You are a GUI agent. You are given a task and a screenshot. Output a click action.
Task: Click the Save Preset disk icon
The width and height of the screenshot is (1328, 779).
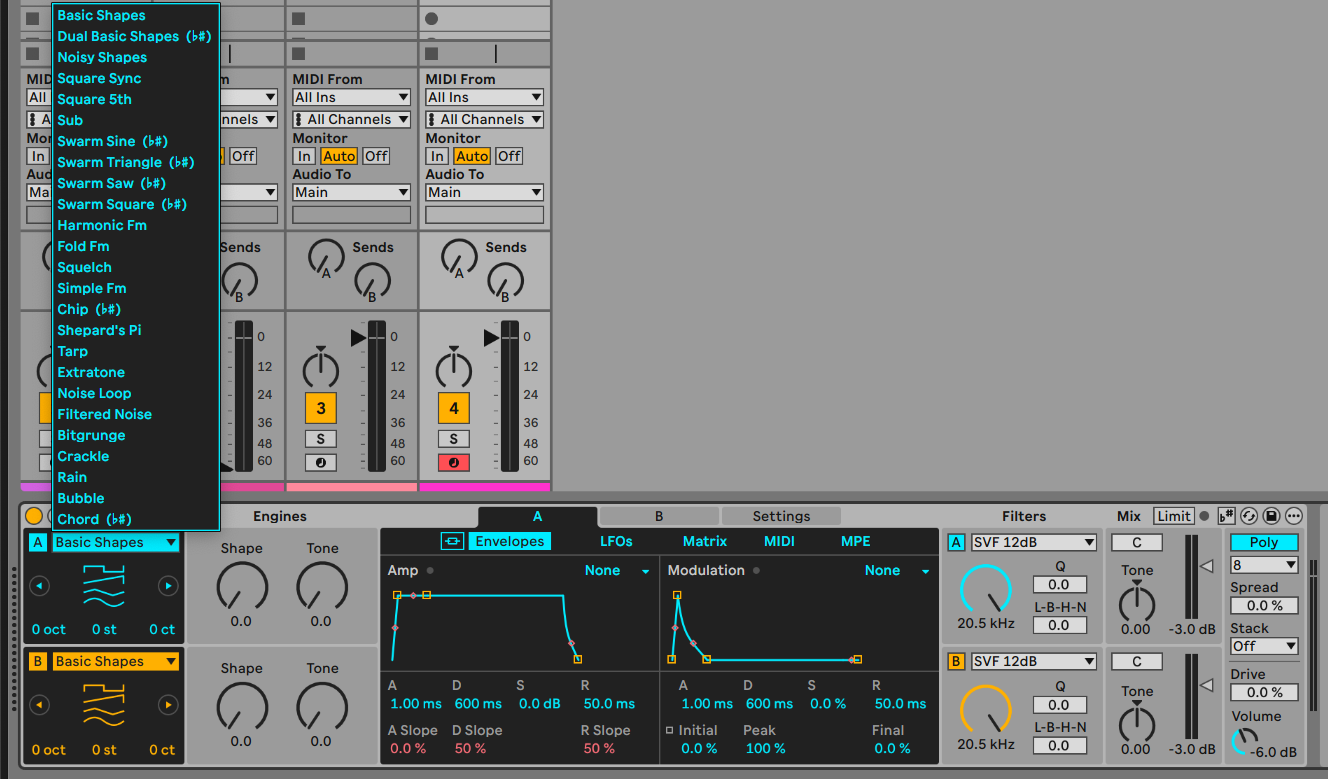click(x=1271, y=516)
